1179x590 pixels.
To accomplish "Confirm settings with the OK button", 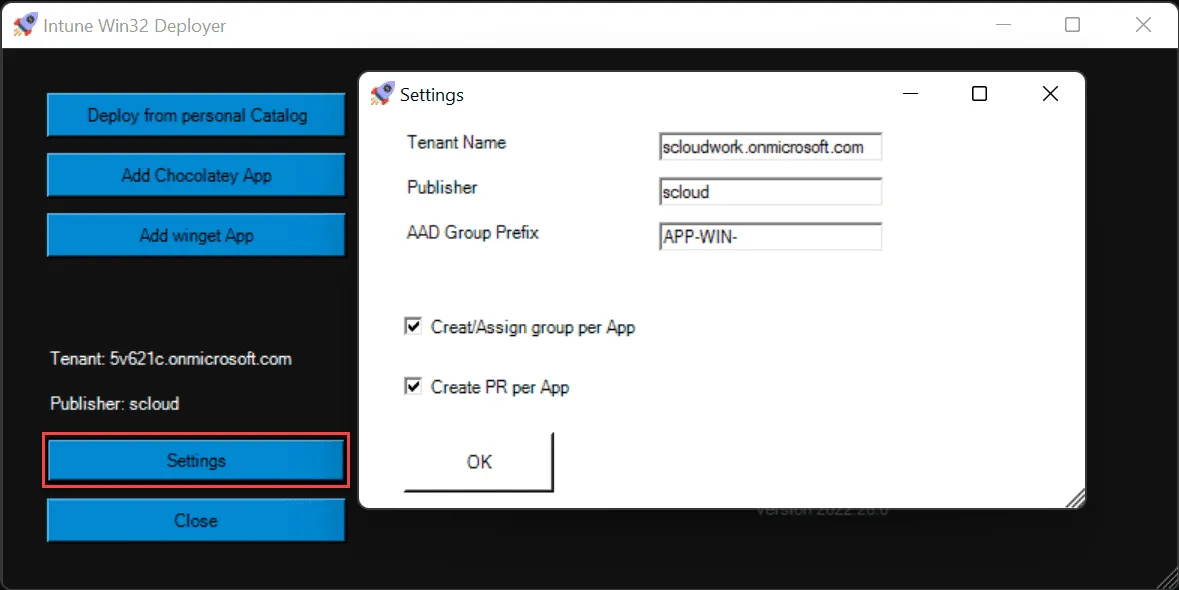I will click(x=479, y=461).
